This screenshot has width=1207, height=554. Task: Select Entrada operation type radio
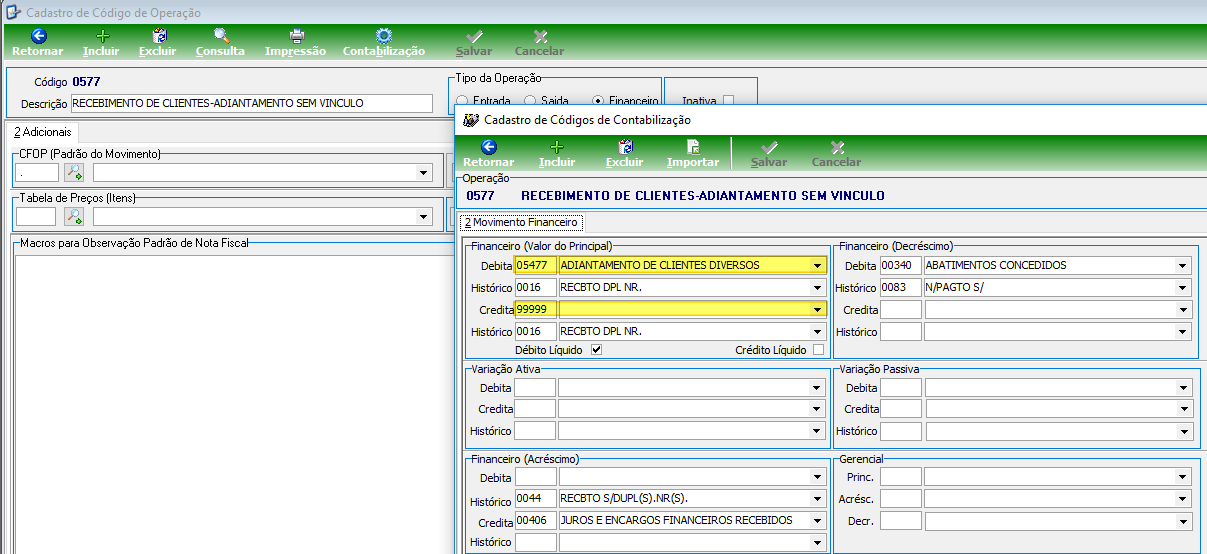(x=462, y=101)
